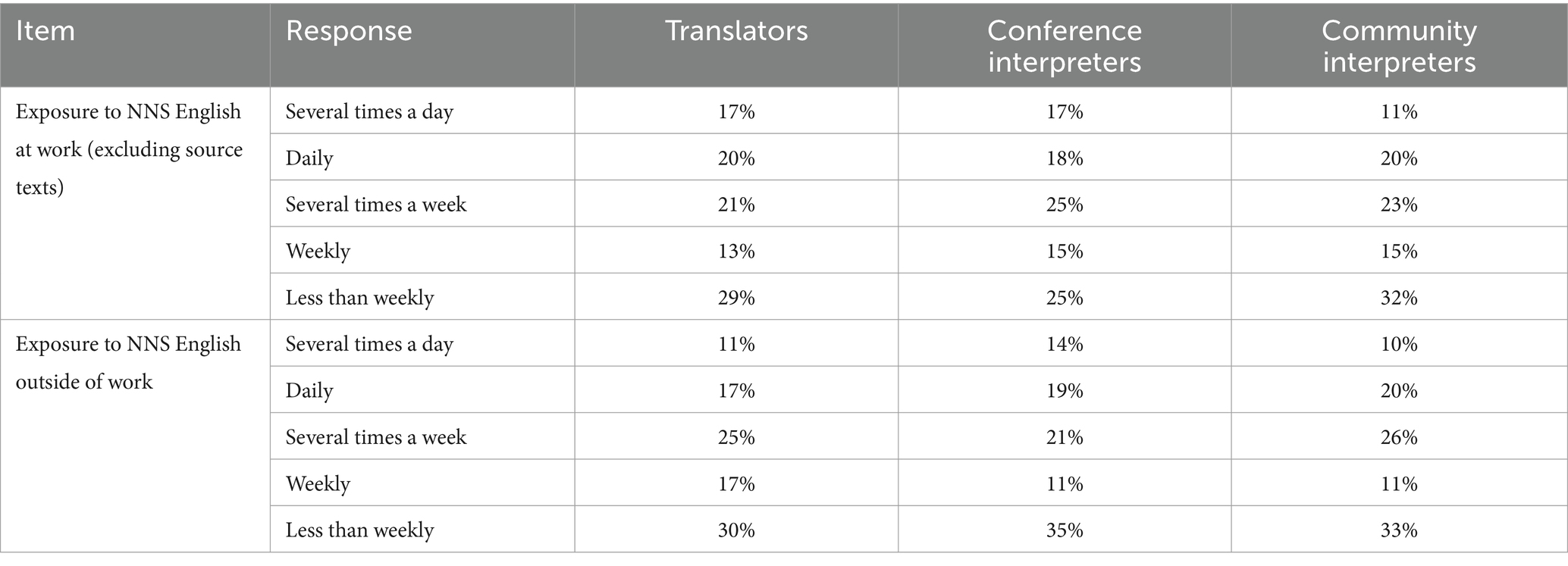1568x566 pixels.
Task: Select the 10% Community interpreters cell
Action: 1399,343
